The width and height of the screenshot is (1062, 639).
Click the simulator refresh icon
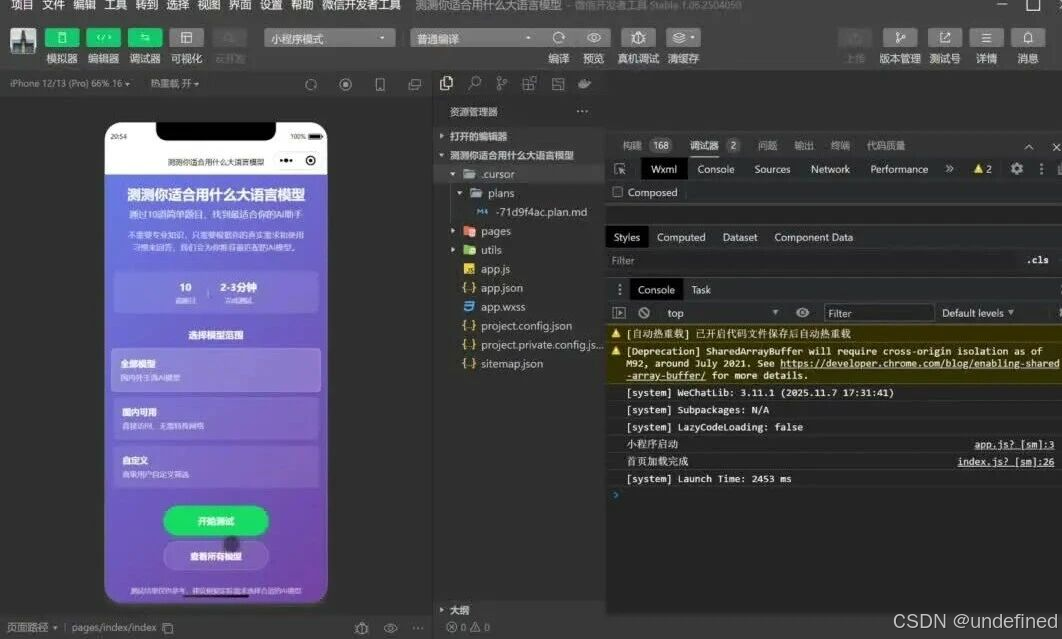point(311,85)
